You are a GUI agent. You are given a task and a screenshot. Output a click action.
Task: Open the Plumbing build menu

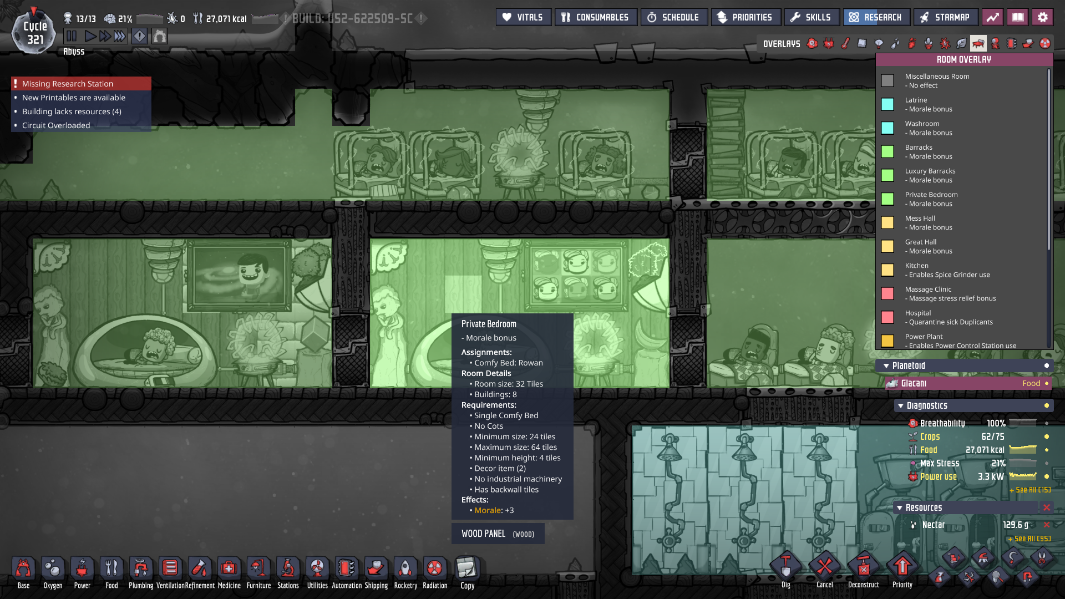click(141, 570)
